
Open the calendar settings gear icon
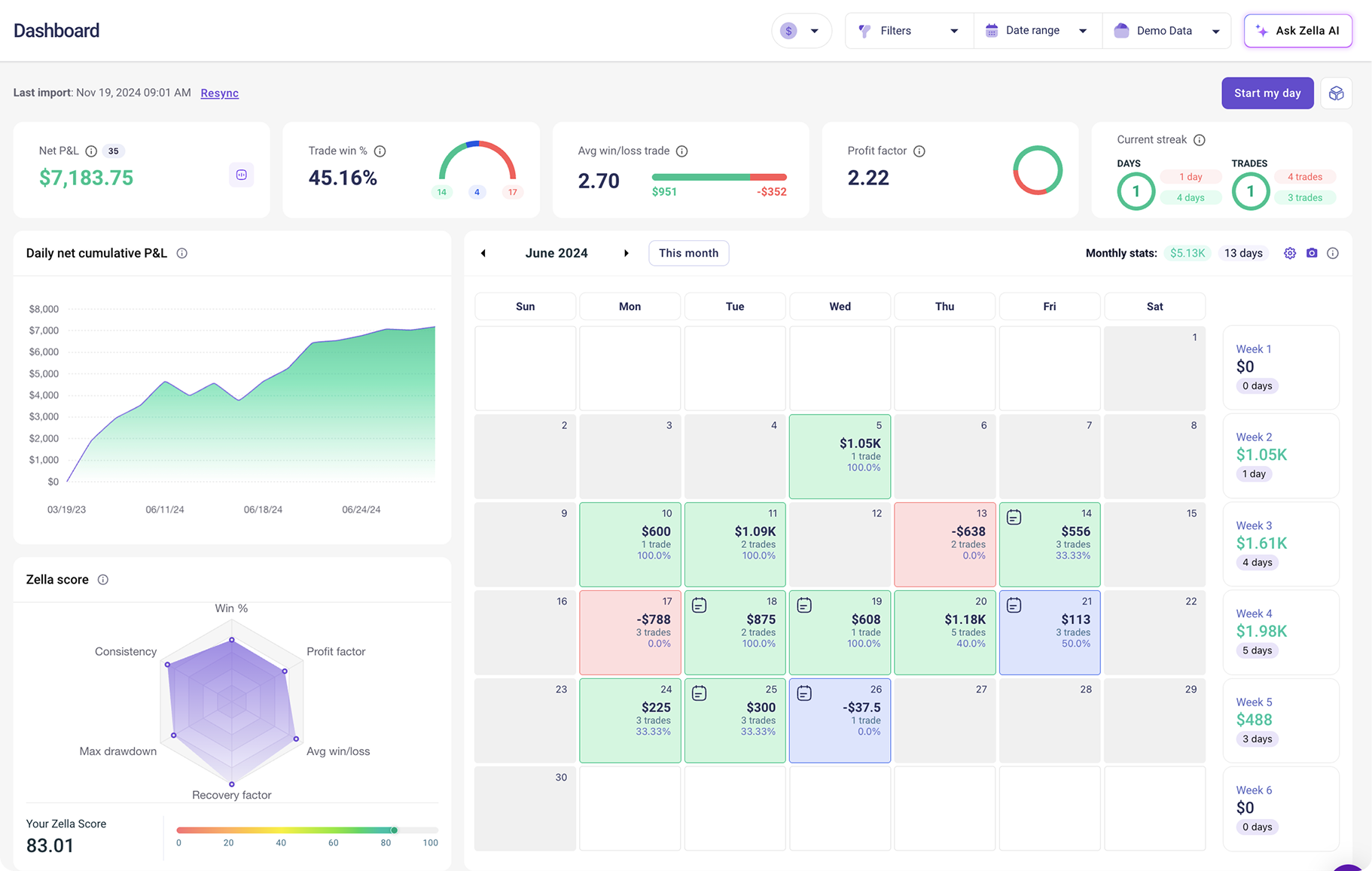click(x=1289, y=253)
